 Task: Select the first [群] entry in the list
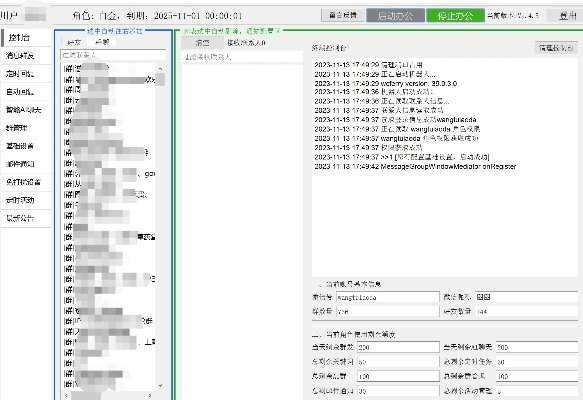click(109, 68)
